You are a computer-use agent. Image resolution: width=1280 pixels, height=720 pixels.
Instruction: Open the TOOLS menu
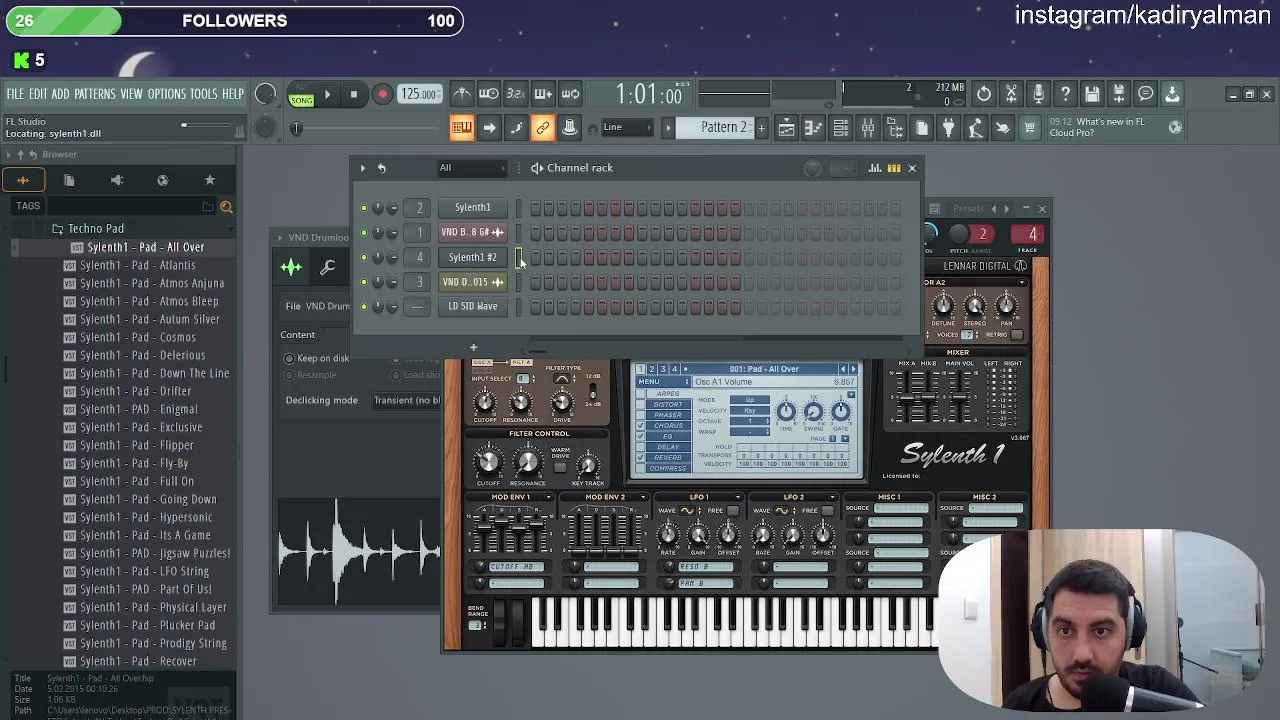[x=203, y=94]
